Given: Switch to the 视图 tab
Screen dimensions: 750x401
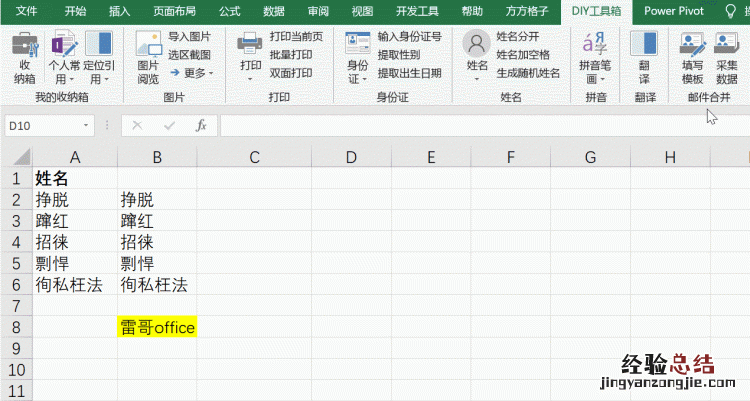Looking at the screenshot, I should pyautogui.click(x=362, y=11).
